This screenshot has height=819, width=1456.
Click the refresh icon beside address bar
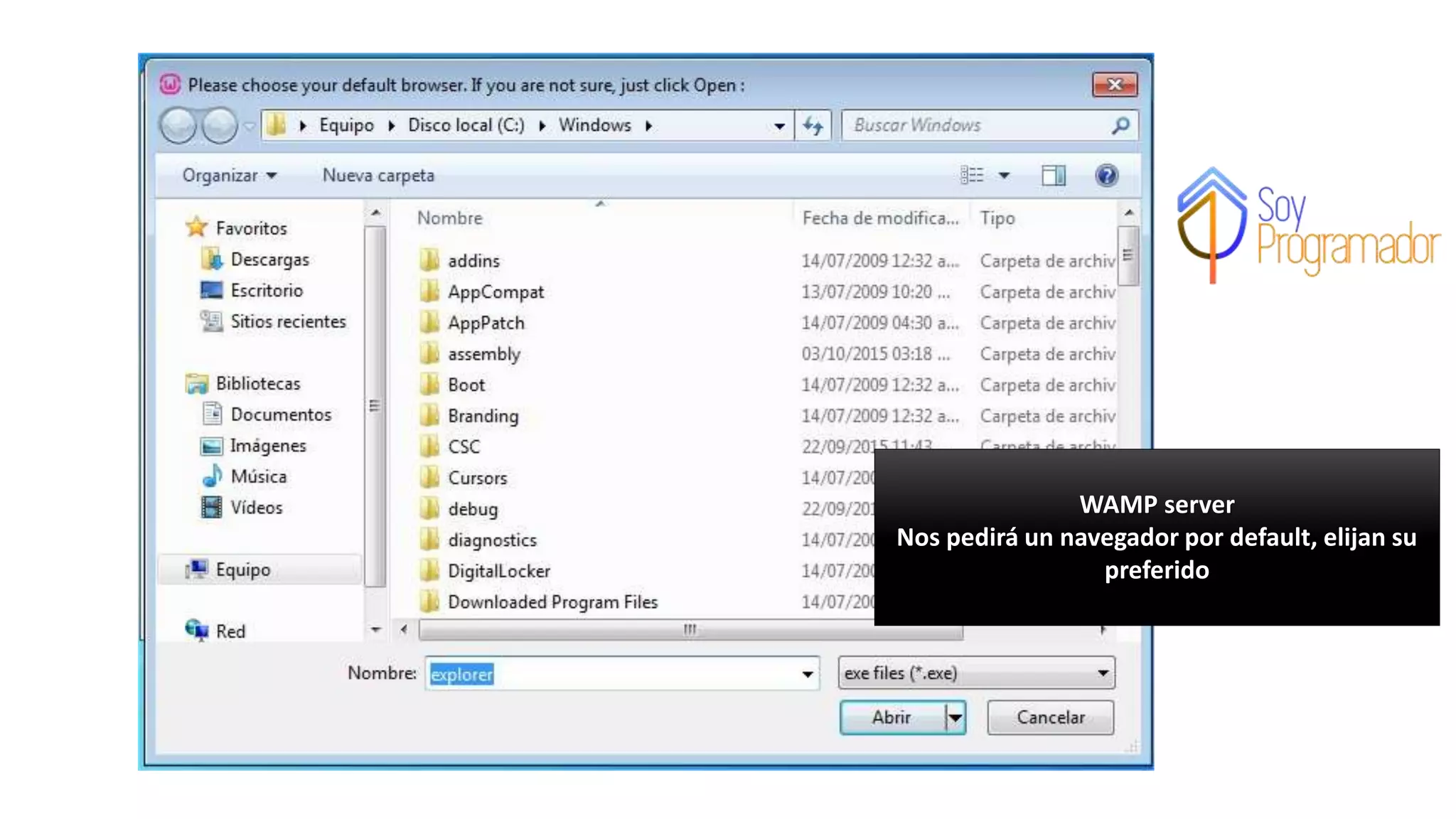[813, 126]
